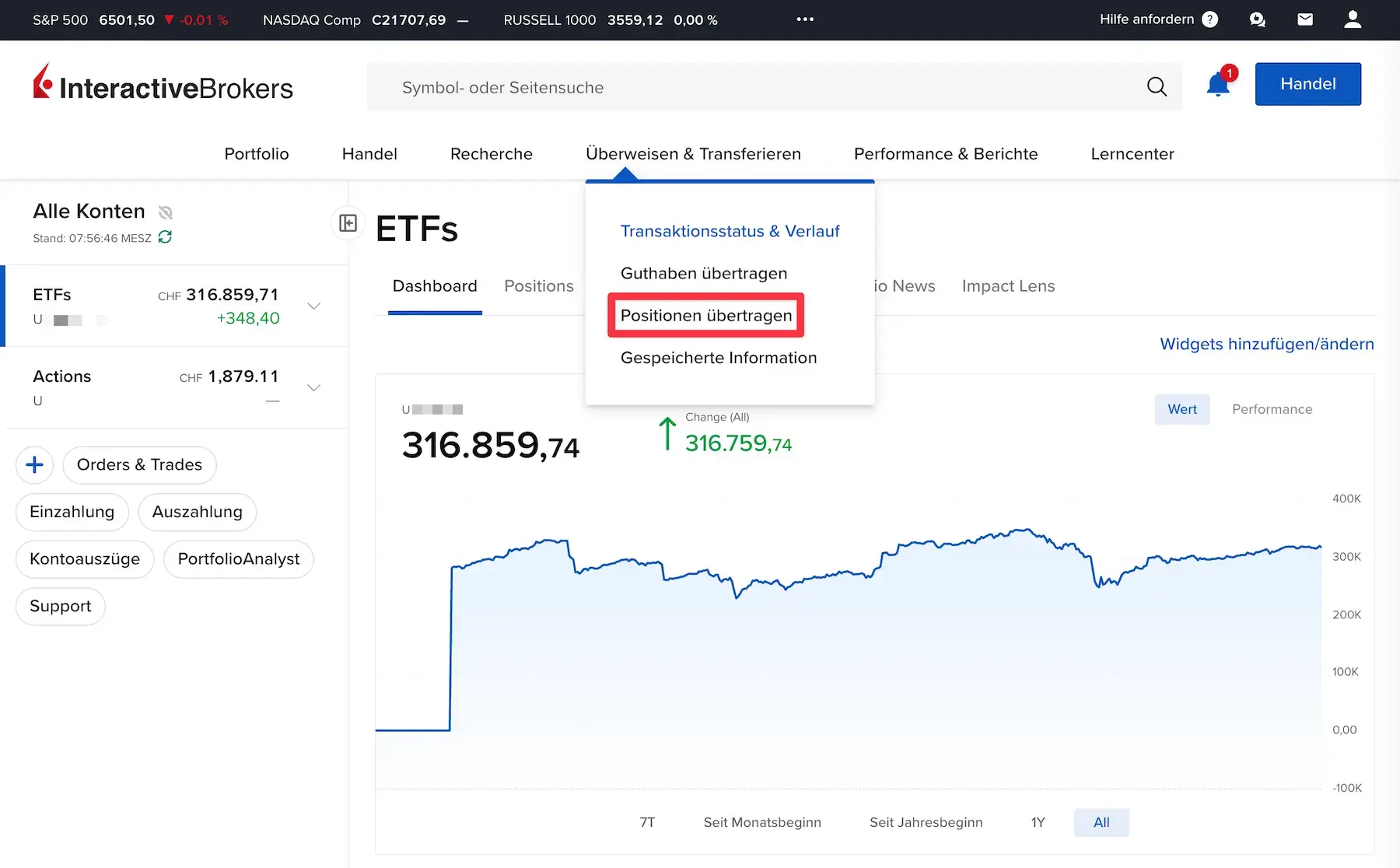Toggle privacy eye icon beside Alle Konten
The height and width of the screenshot is (868, 1400).
point(166,212)
